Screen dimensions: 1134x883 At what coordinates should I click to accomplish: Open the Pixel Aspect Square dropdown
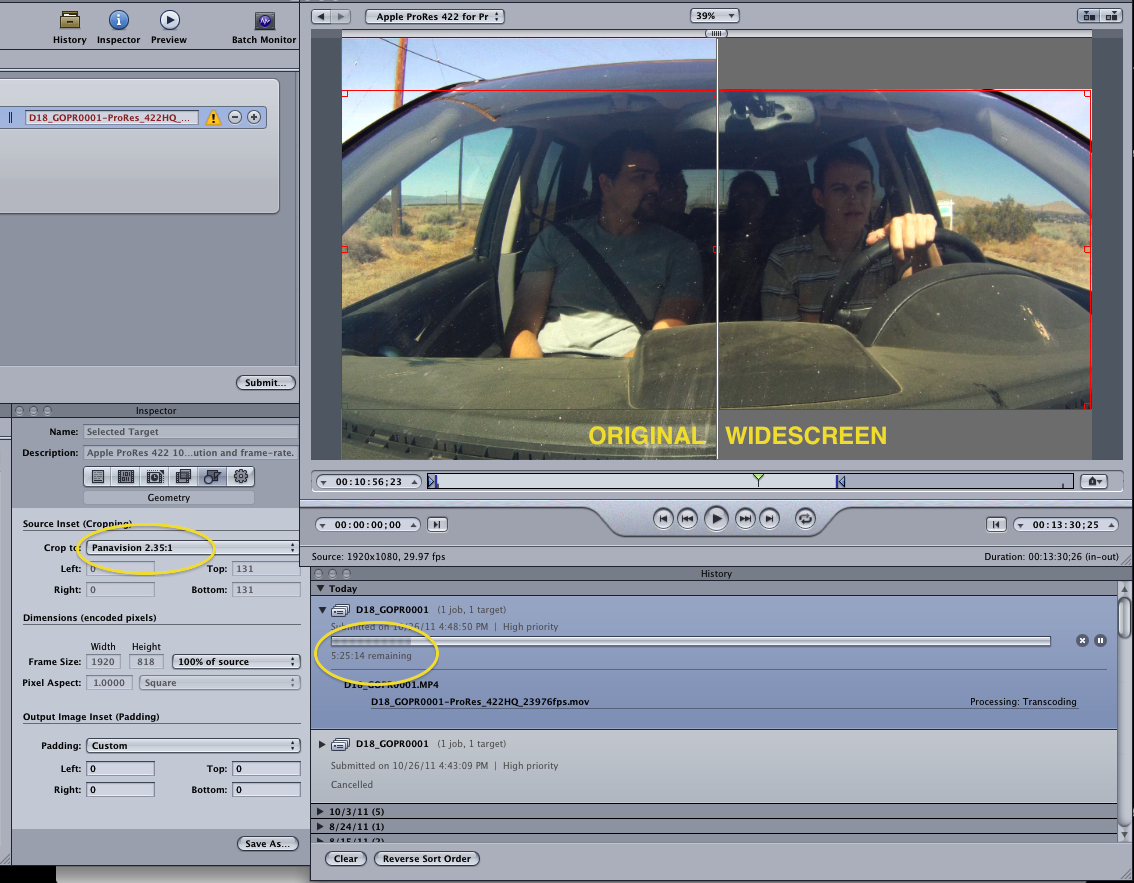pyautogui.click(x=219, y=683)
